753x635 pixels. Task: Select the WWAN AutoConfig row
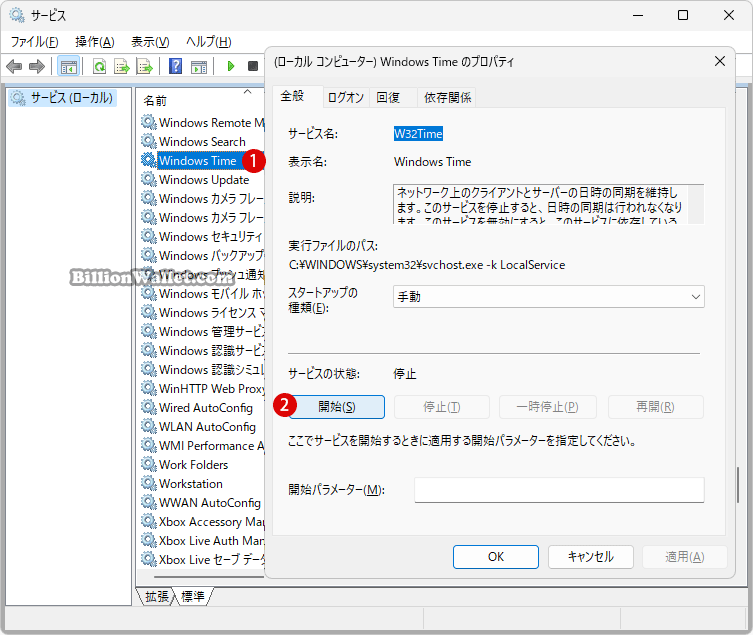tap(202, 502)
